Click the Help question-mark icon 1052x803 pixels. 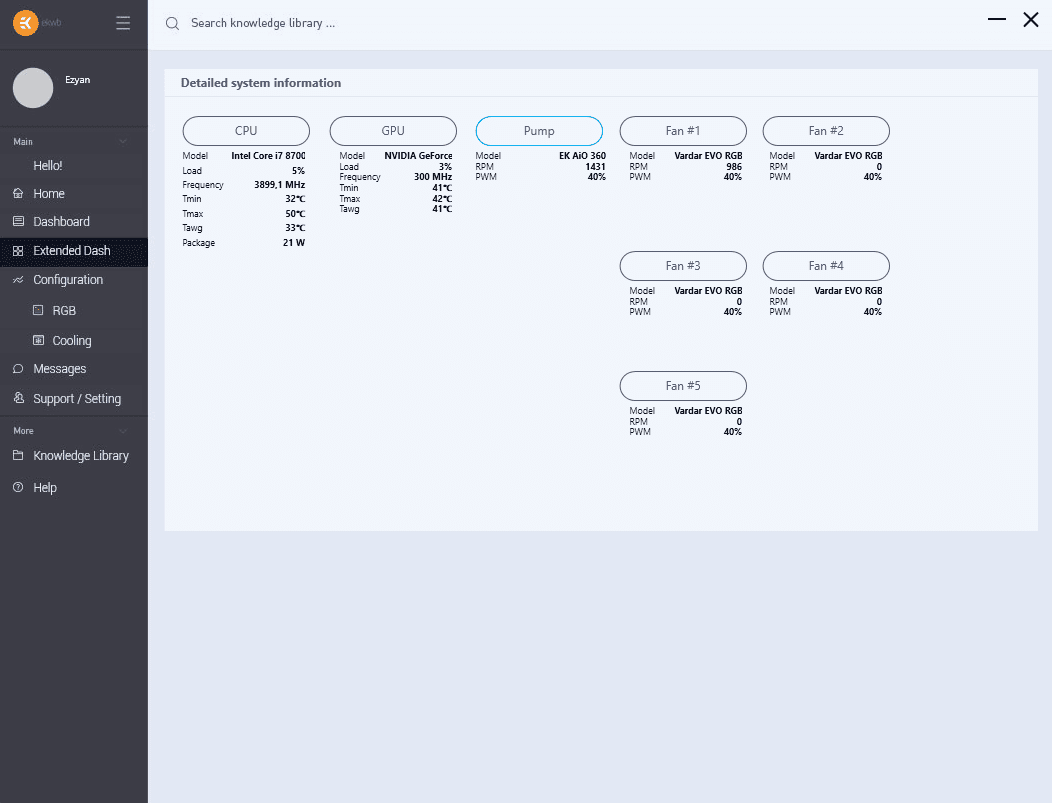click(x=18, y=487)
